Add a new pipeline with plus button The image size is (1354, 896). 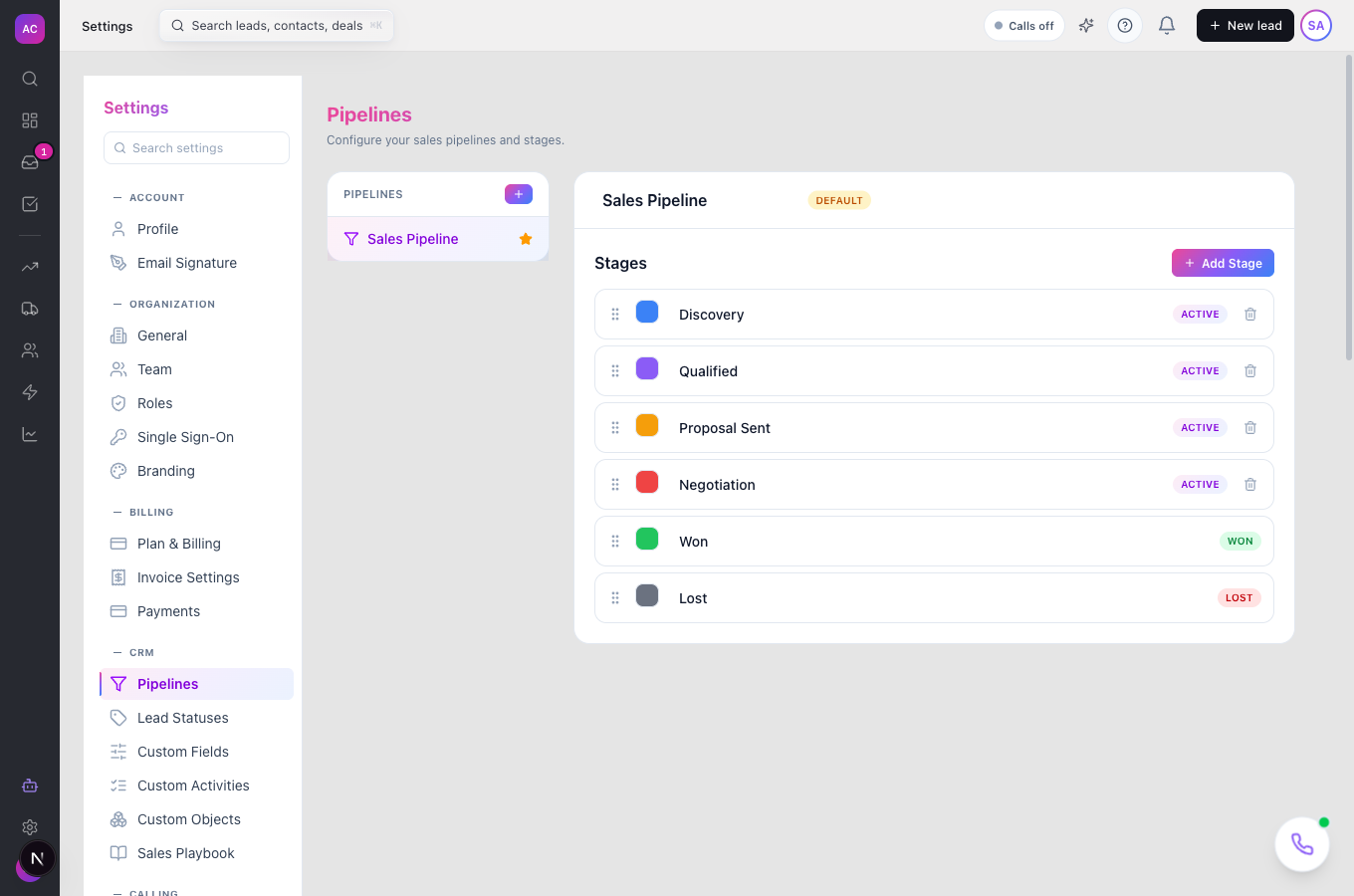coord(519,194)
